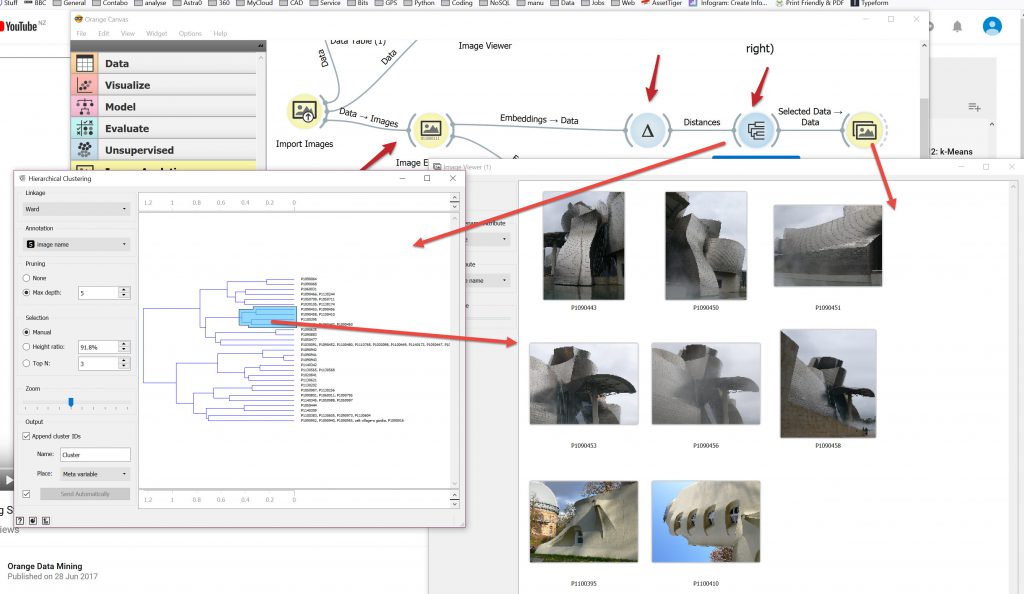Click the Import Images widget node
The height and width of the screenshot is (594, 1024).
point(304,114)
